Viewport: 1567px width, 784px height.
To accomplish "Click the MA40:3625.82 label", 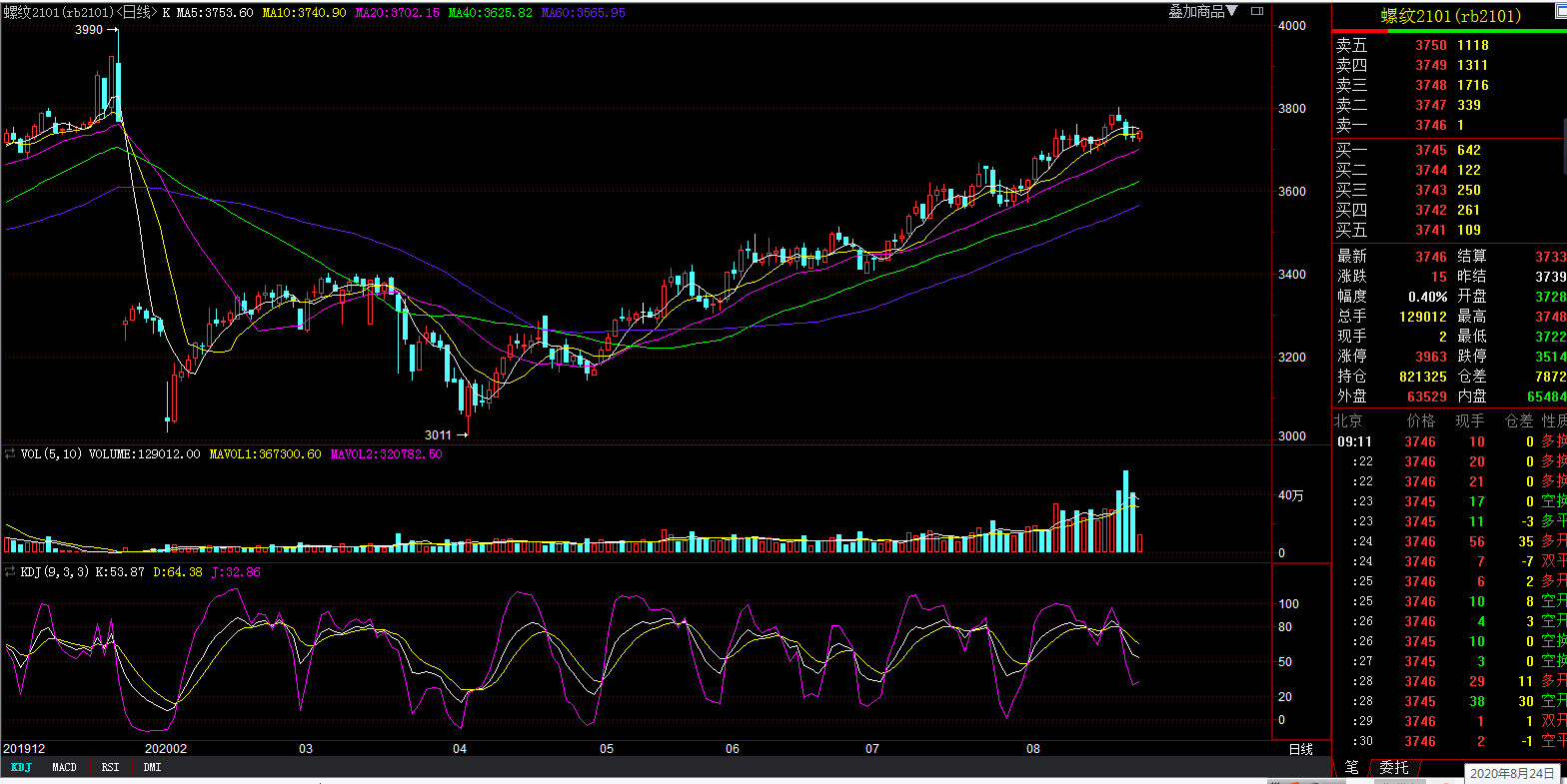I will 491,12.
